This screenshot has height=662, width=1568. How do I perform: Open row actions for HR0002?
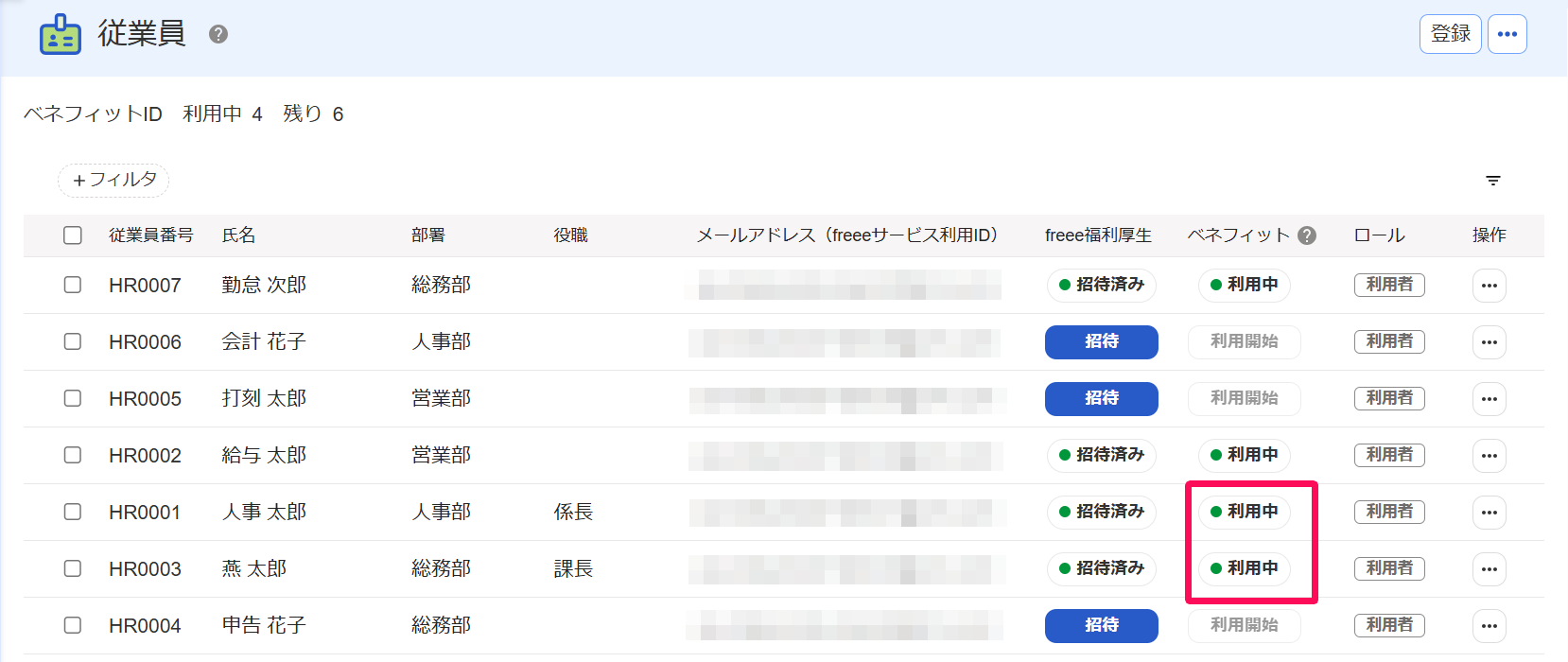coord(1490,455)
